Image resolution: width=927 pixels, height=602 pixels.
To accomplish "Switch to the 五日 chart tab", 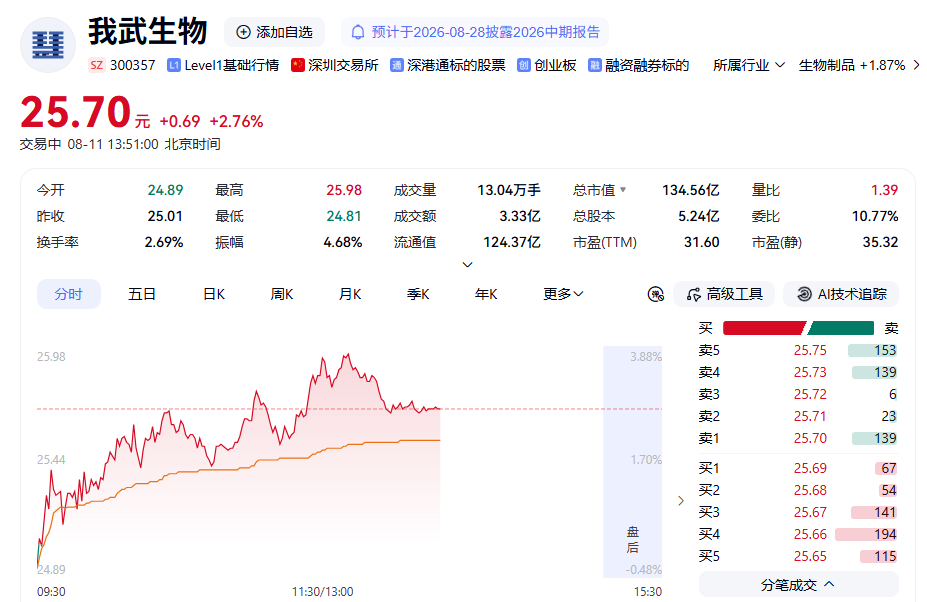I will coord(142,294).
